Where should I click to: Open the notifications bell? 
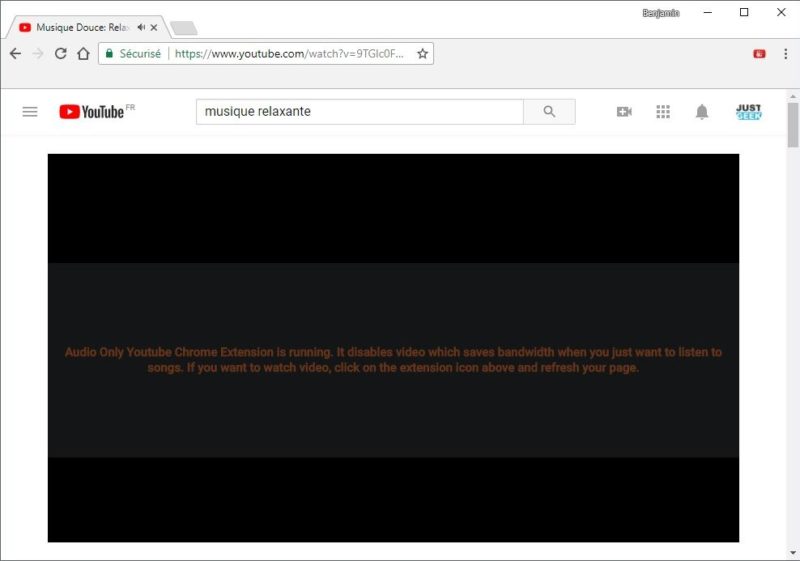[702, 112]
